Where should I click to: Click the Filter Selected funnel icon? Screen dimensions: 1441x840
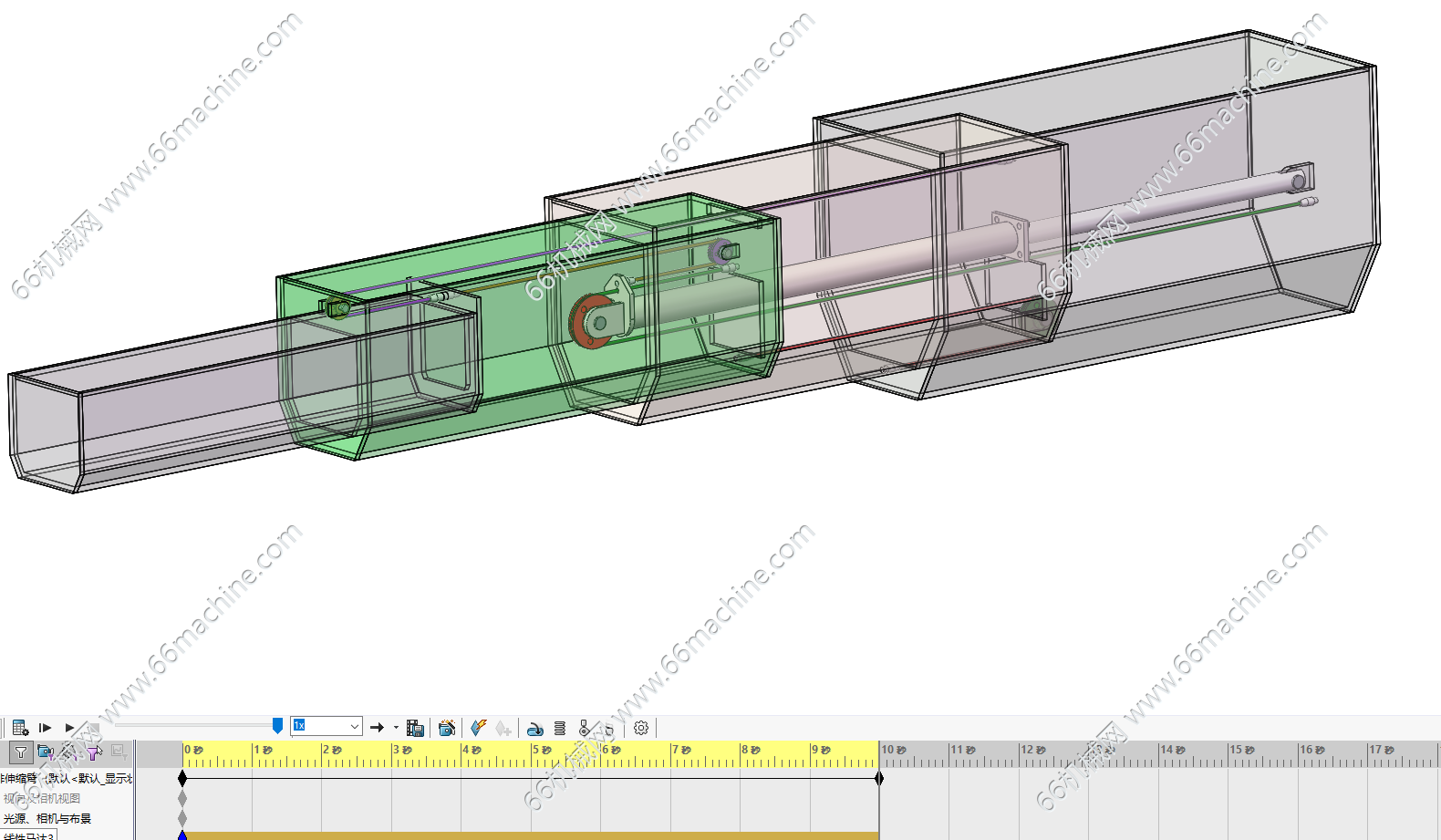pos(93,752)
